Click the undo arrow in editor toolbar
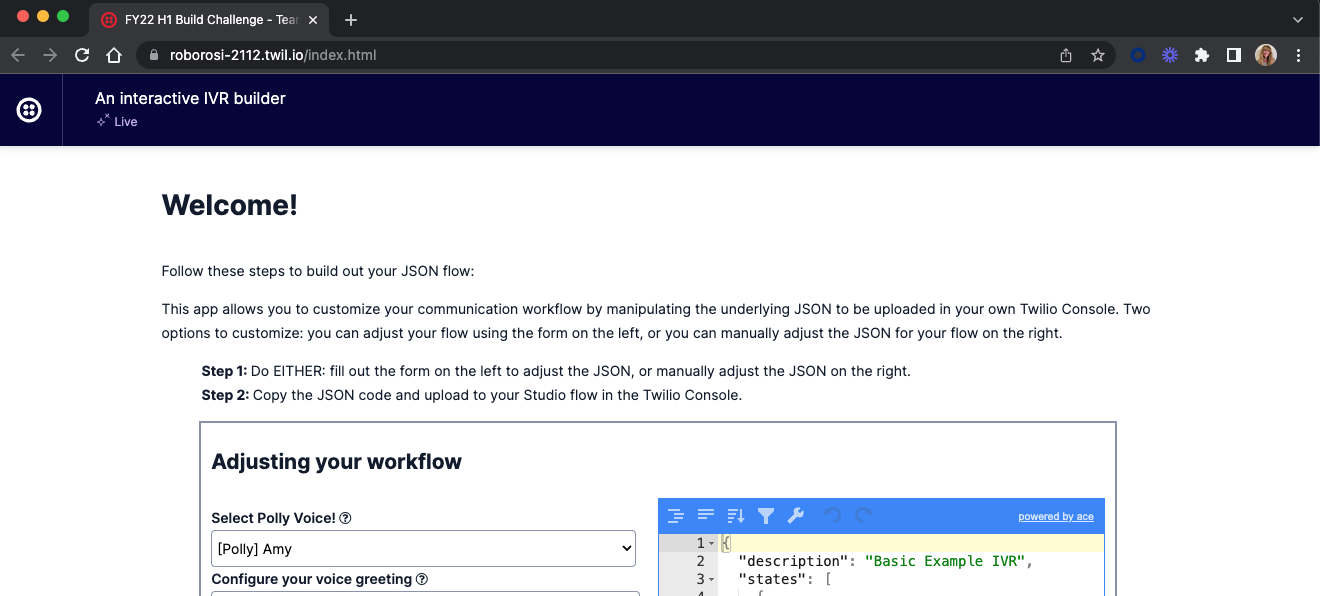Screen dimensions: 1320x596 [832, 516]
